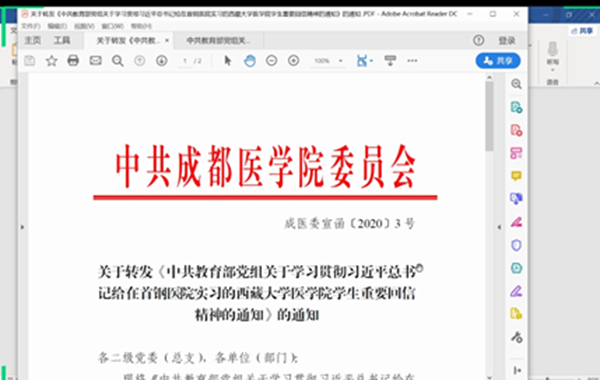This screenshot has height=380, width=600.
Task: Bookmark the document with the star icon
Action: pos(51,61)
